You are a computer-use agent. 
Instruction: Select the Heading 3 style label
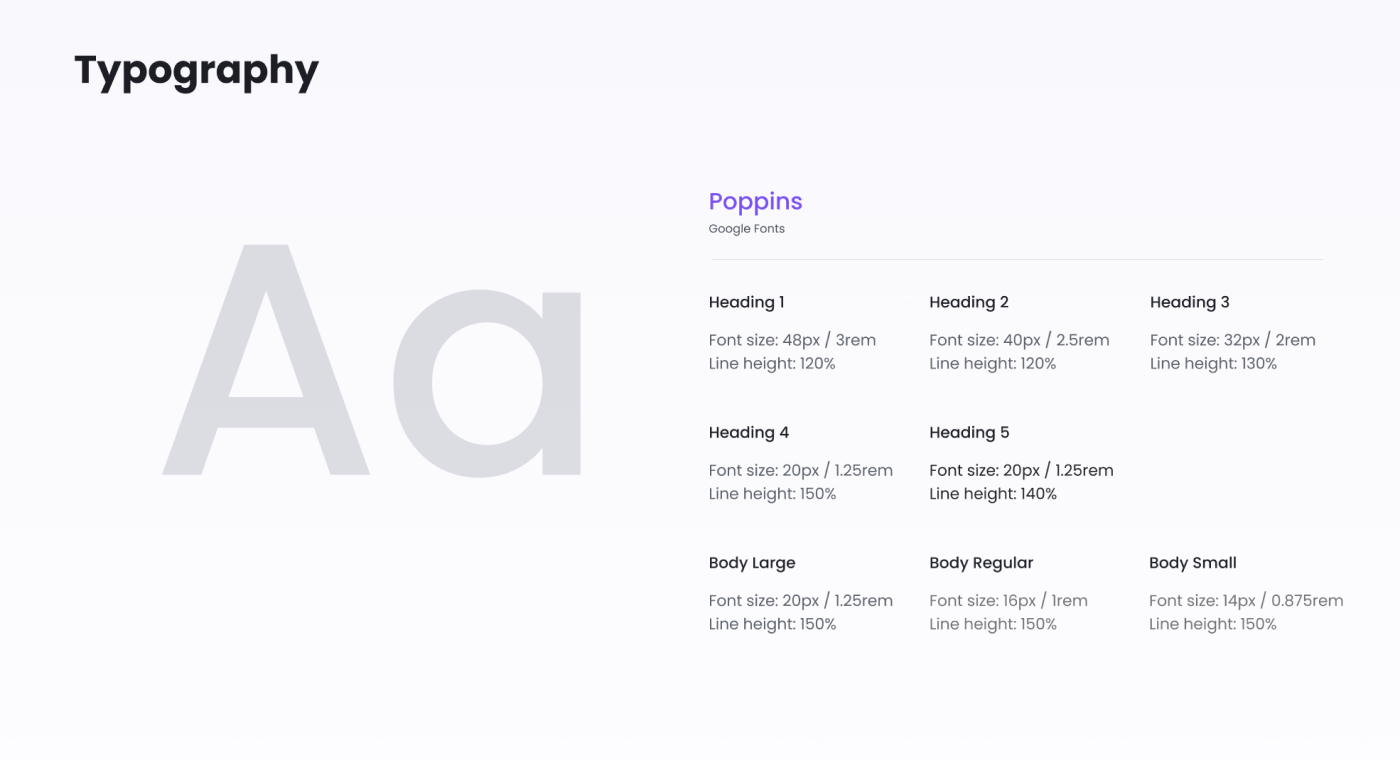pyautogui.click(x=1189, y=302)
